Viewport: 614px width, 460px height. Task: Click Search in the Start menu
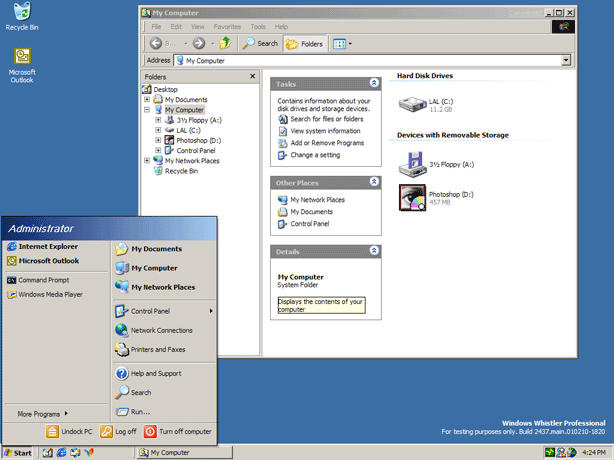tap(133, 392)
